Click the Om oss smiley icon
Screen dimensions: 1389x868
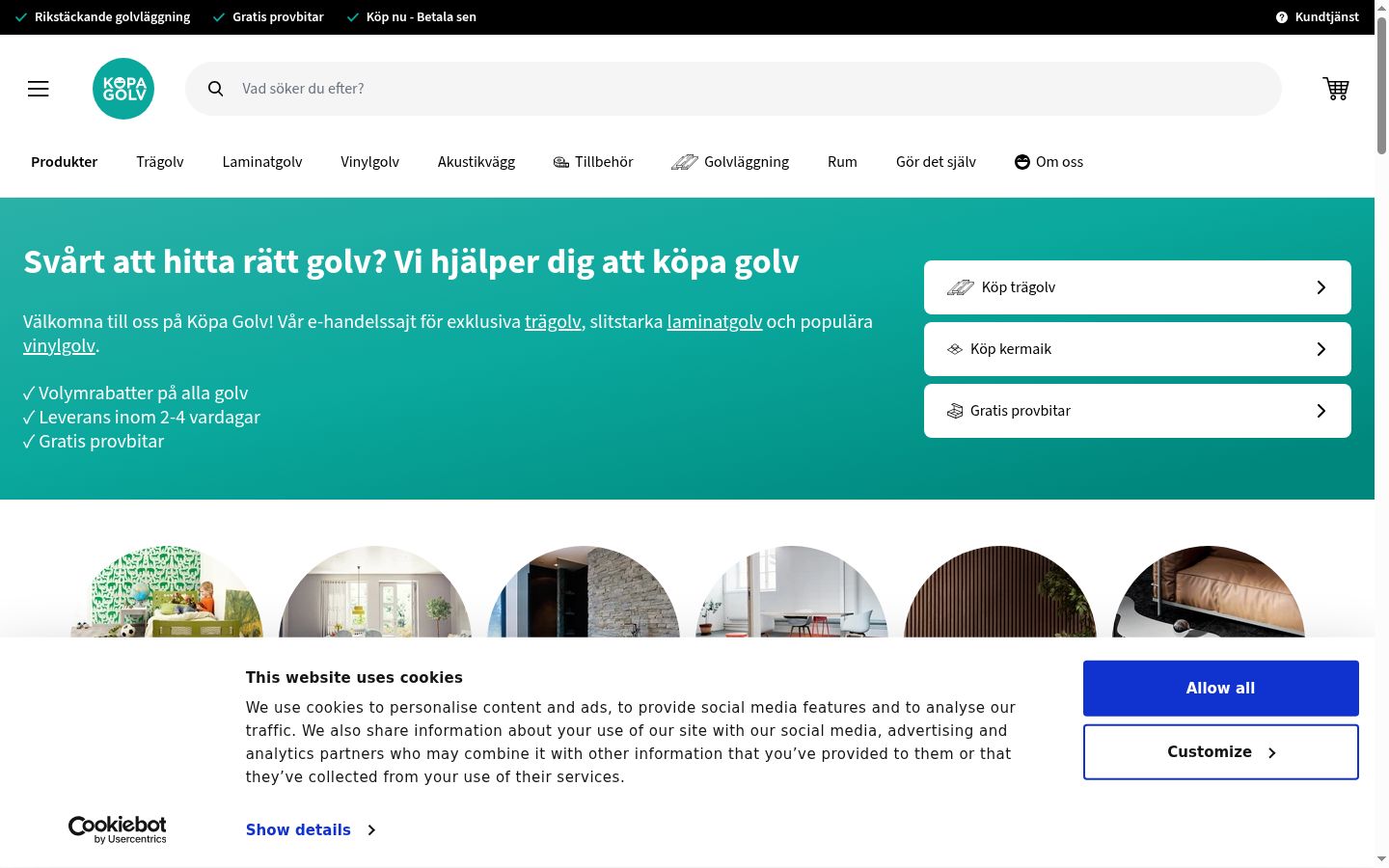(1022, 162)
